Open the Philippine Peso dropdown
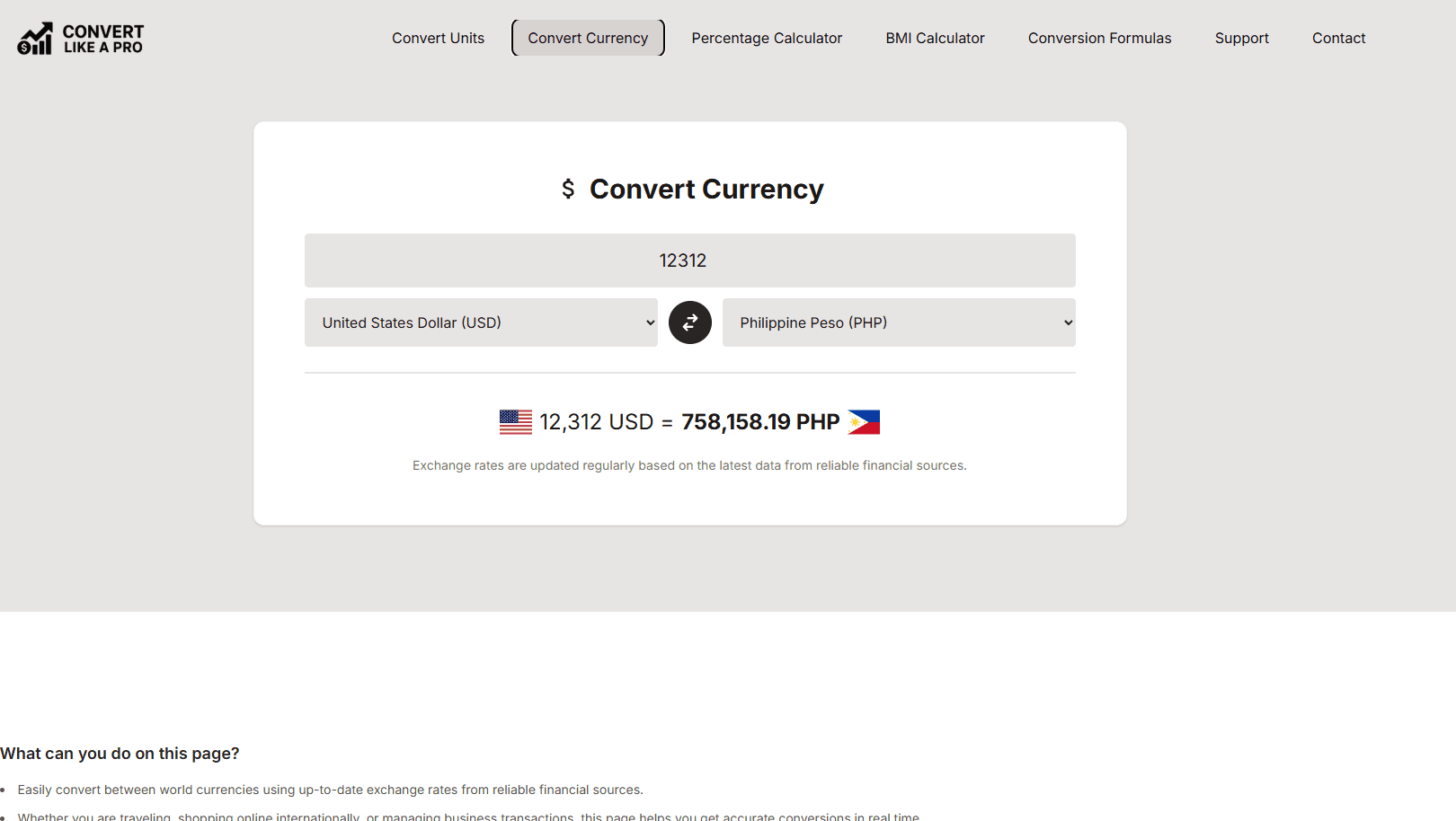1456x821 pixels. [899, 322]
